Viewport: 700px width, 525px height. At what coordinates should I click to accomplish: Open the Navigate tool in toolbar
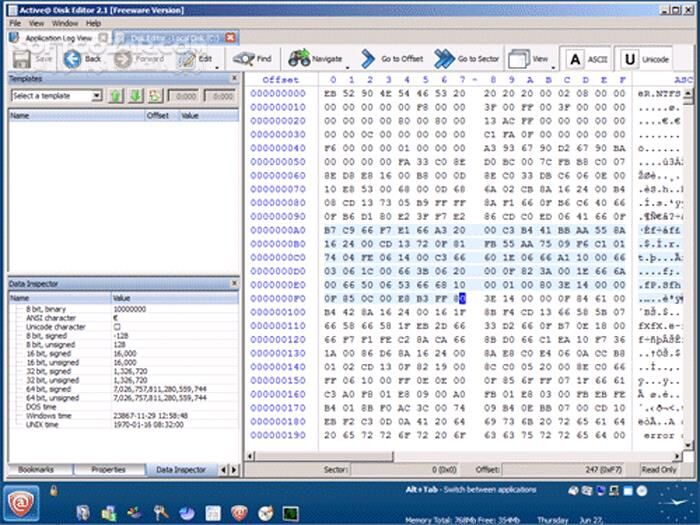pos(298,59)
